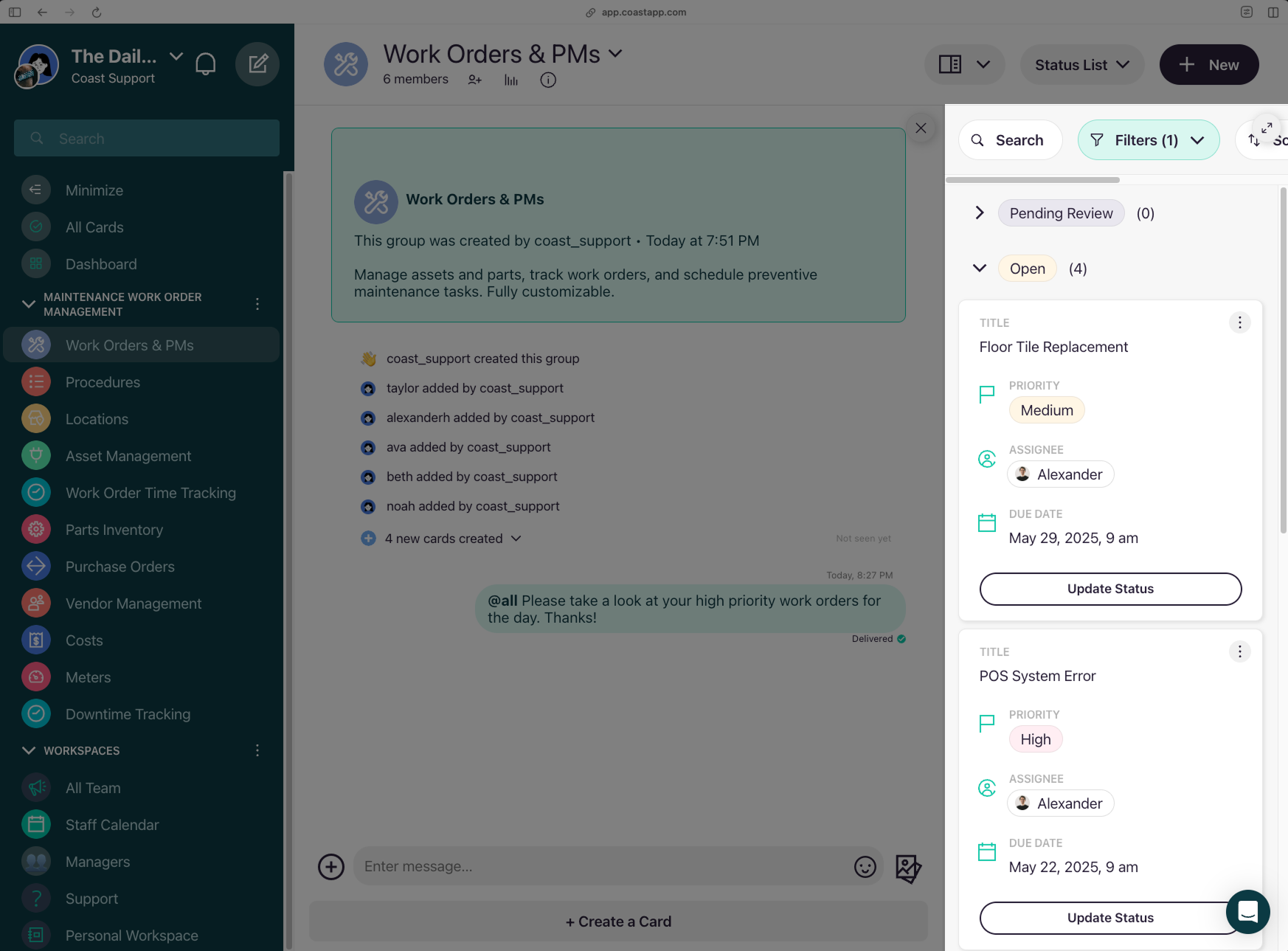Close the group description banner
1288x951 pixels.
tap(921, 128)
